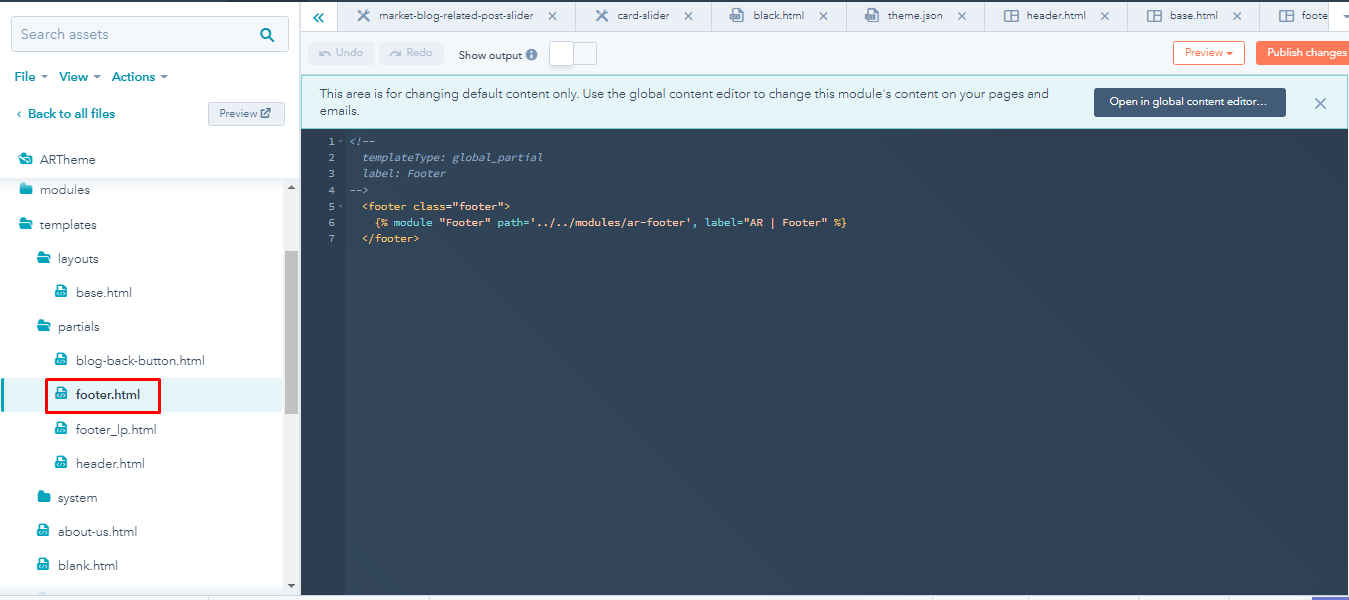Image resolution: width=1349 pixels, height=600 pixels.
Task: Close the market-blog-related-post-slider tab
Action: pos(553,16)
